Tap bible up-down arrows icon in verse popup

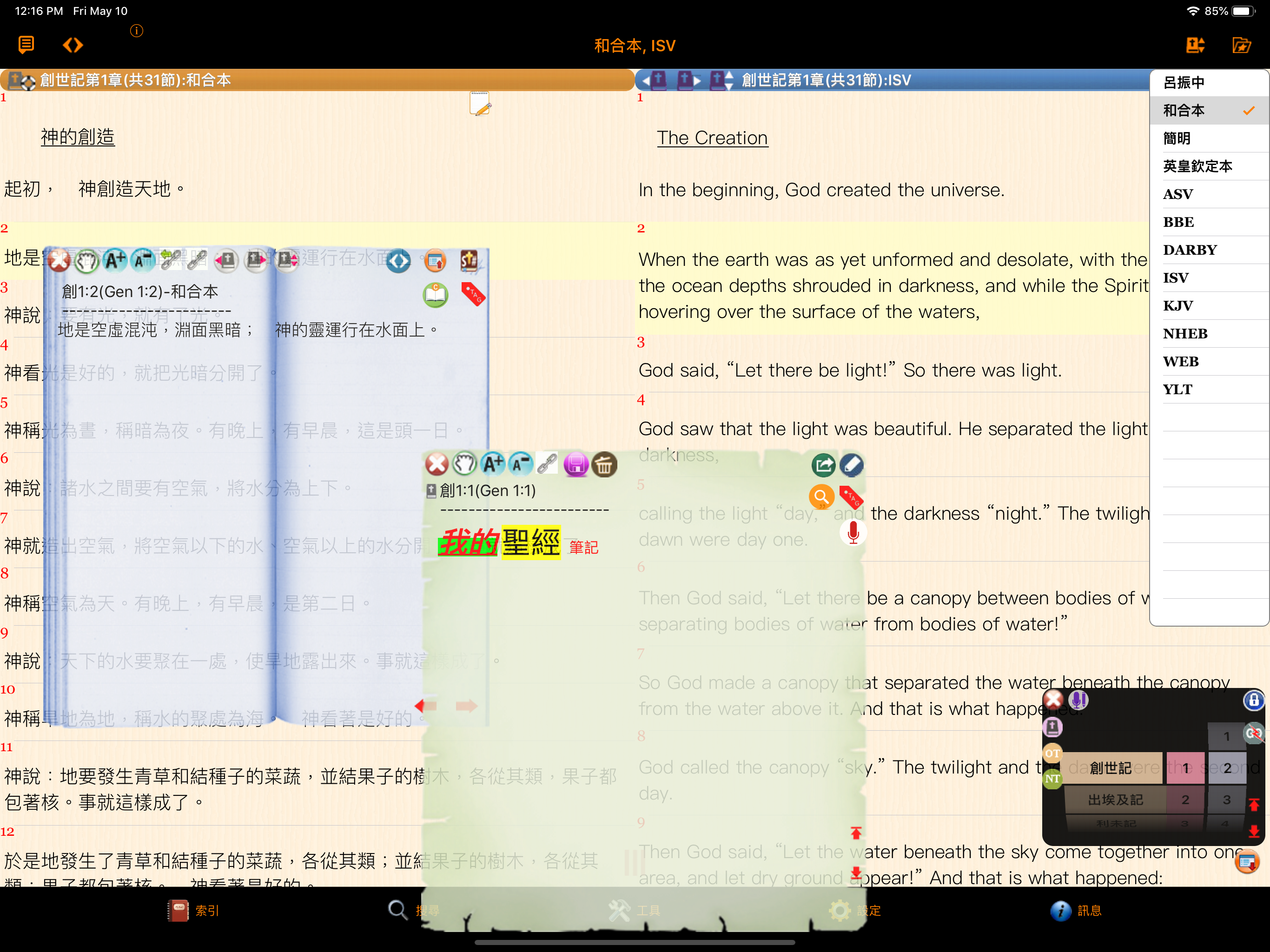(x=286, y=260)
